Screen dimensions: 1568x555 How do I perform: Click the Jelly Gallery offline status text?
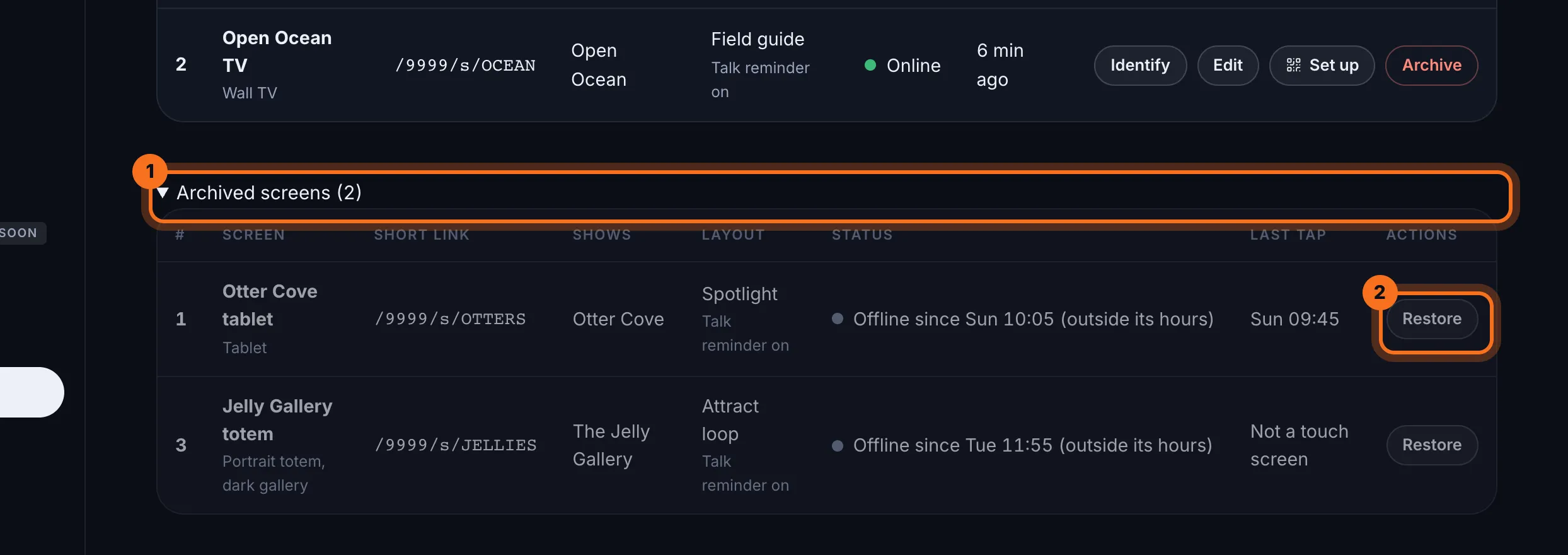1033,445
